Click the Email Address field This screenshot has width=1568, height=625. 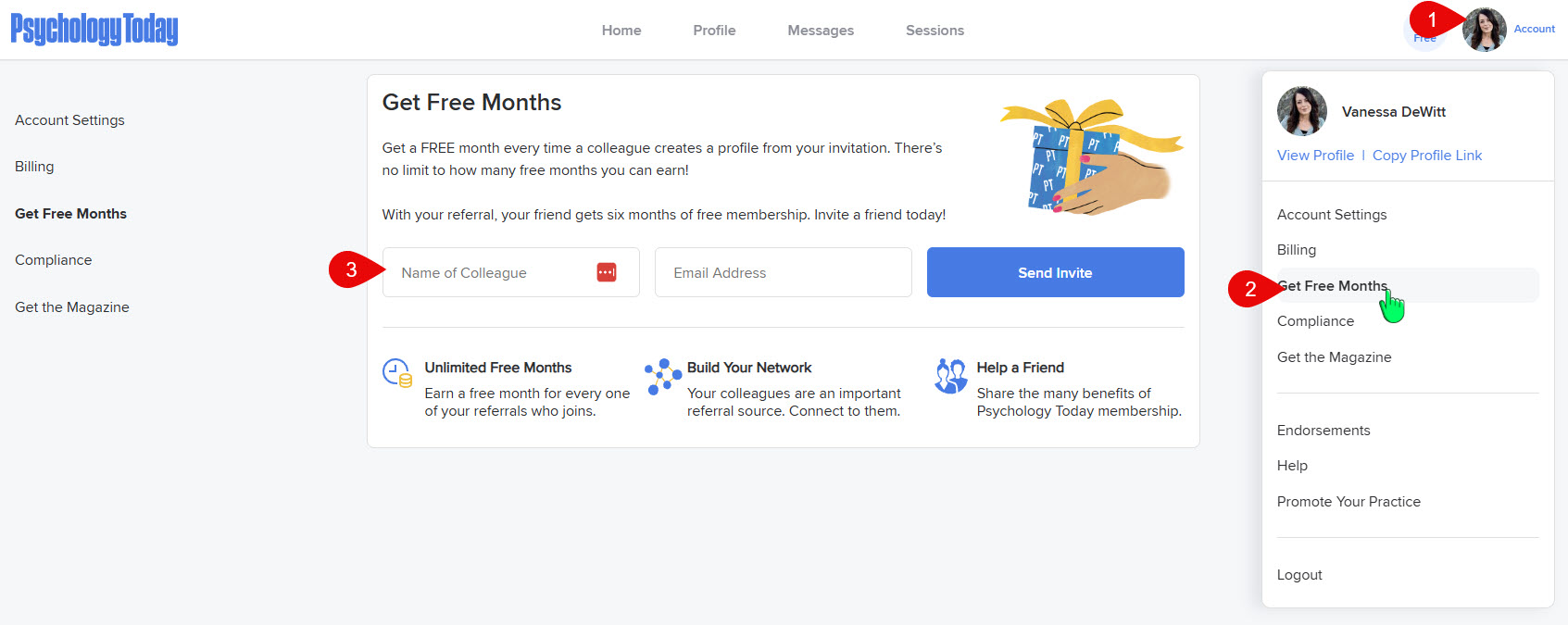click(784, 272)
